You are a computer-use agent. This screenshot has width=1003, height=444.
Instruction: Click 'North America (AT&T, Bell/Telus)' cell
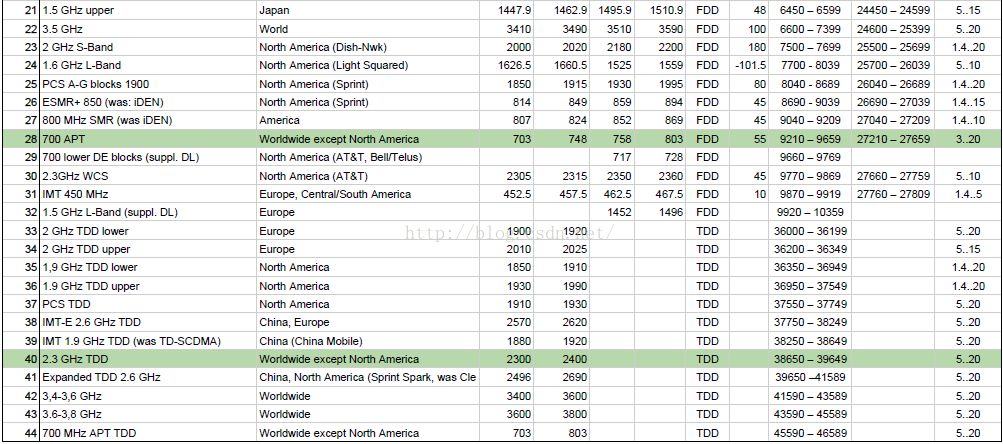click(368, 157)
